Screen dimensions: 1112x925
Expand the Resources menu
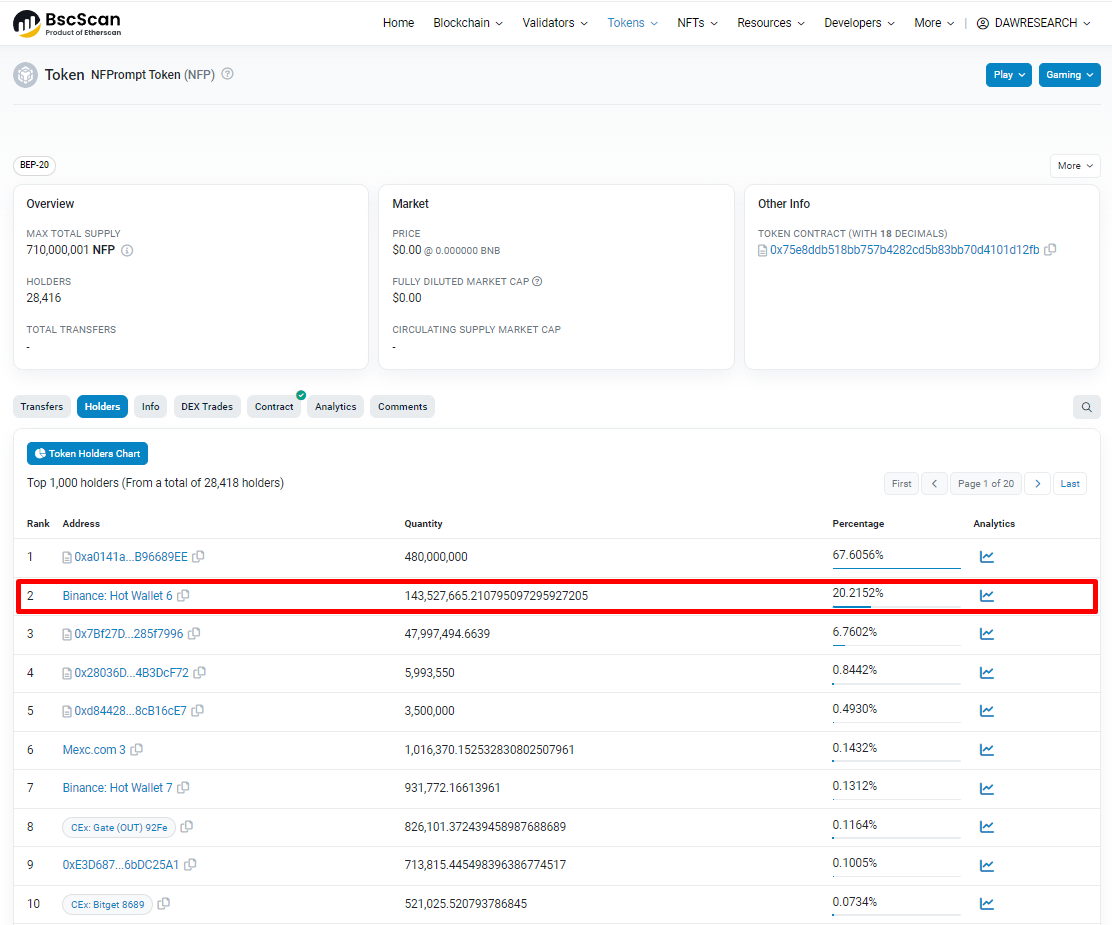click(771, 23)
